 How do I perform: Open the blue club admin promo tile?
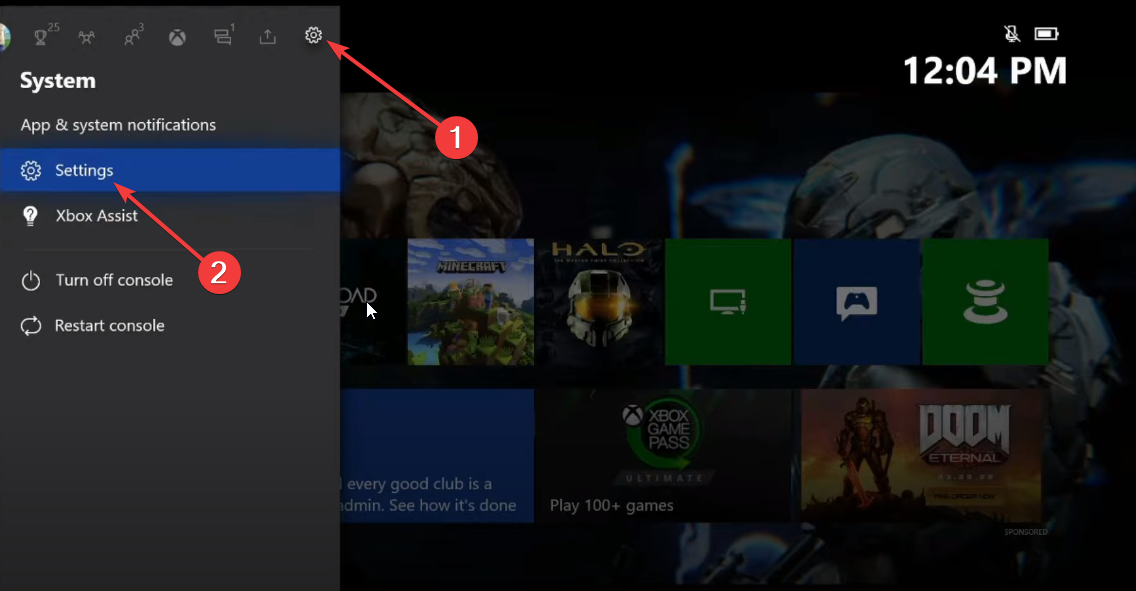click(437, 456)
